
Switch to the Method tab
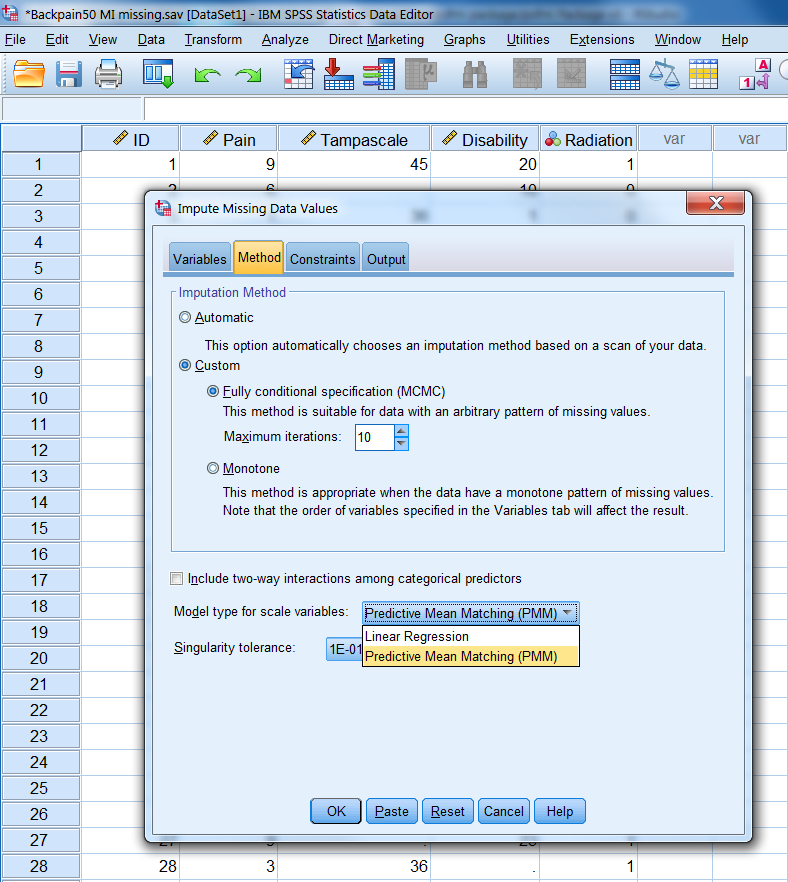point(259,257)
